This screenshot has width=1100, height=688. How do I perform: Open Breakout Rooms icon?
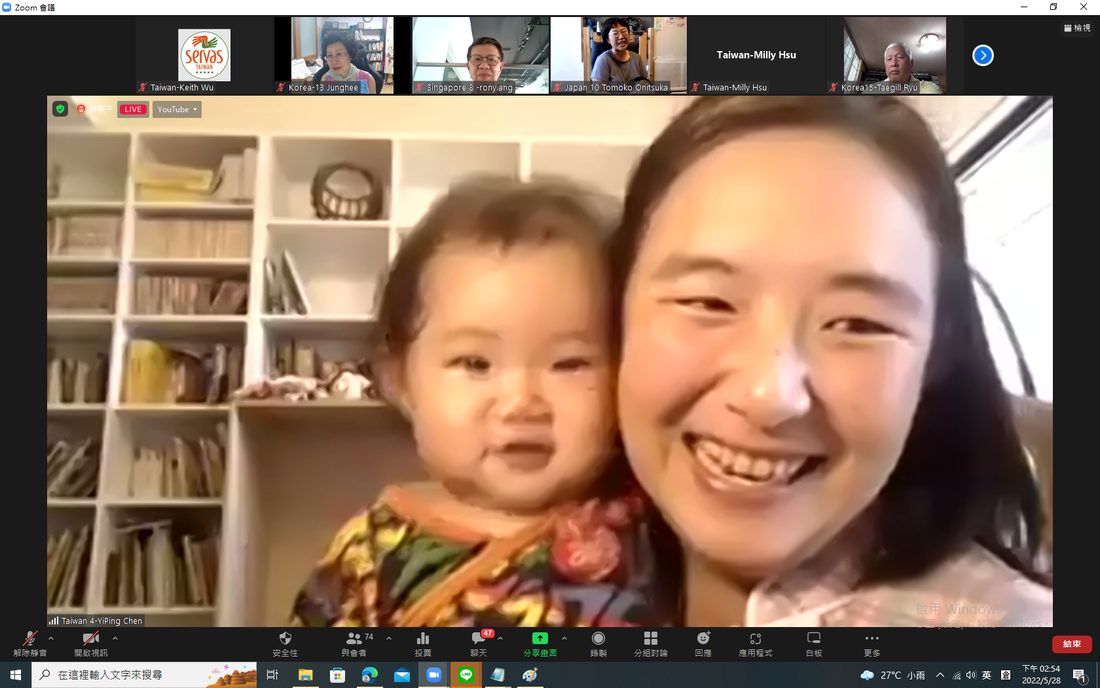650,642
